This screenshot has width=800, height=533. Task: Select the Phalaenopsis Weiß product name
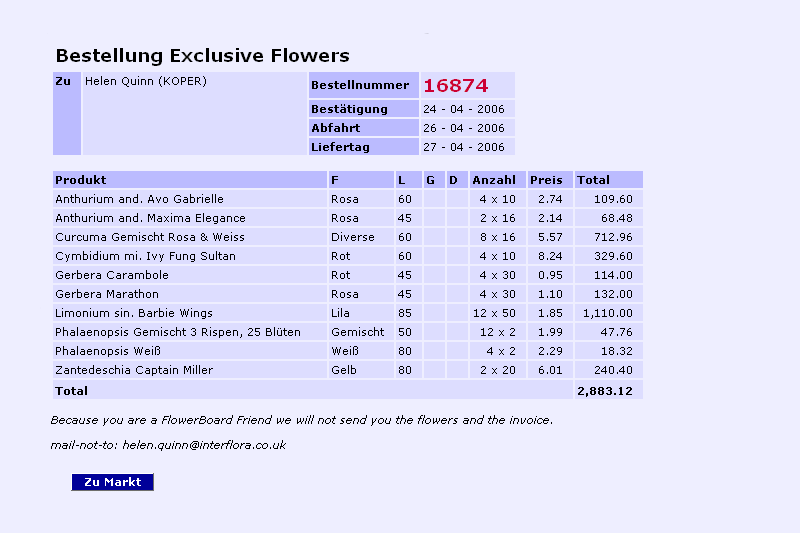(x=107, y=351)
